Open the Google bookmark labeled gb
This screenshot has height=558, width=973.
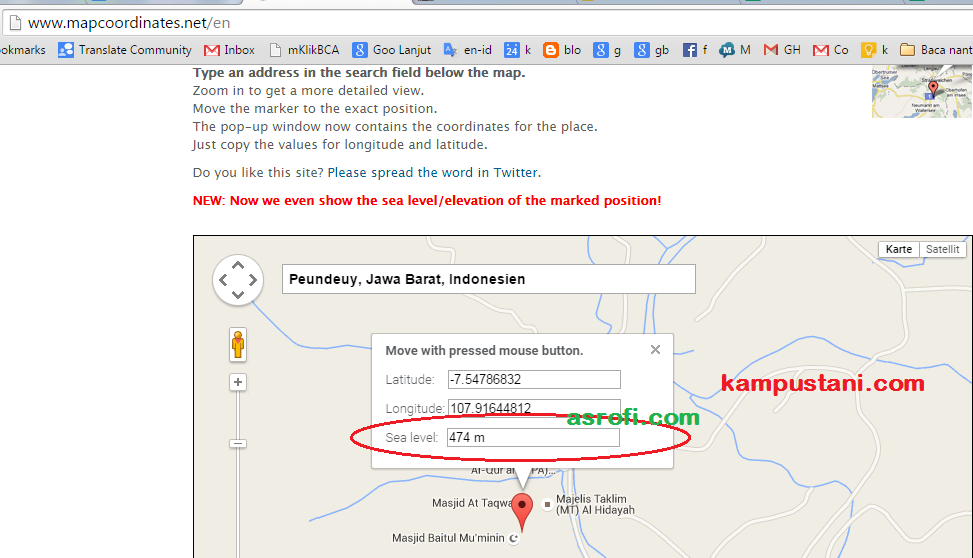[652, 50]
